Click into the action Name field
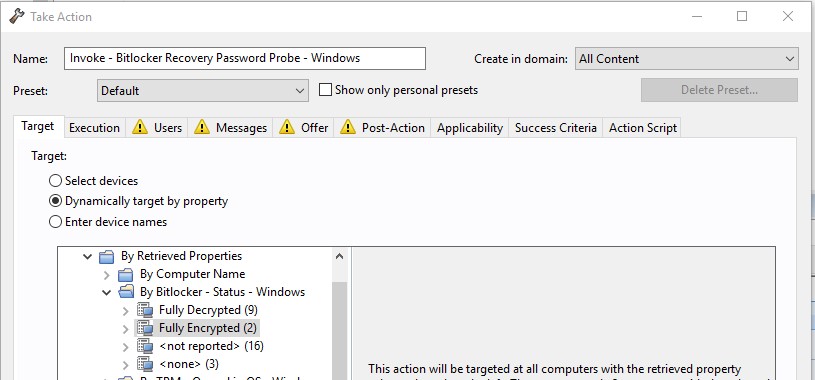The height and width of the screenshot is (380, 815). [245, 58]
